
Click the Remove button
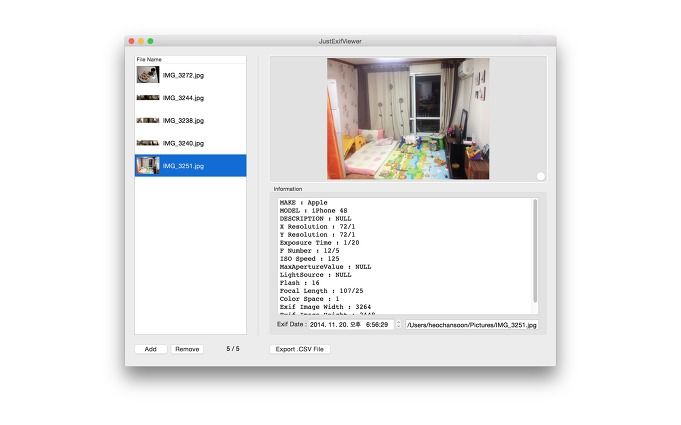coord(187,349)
